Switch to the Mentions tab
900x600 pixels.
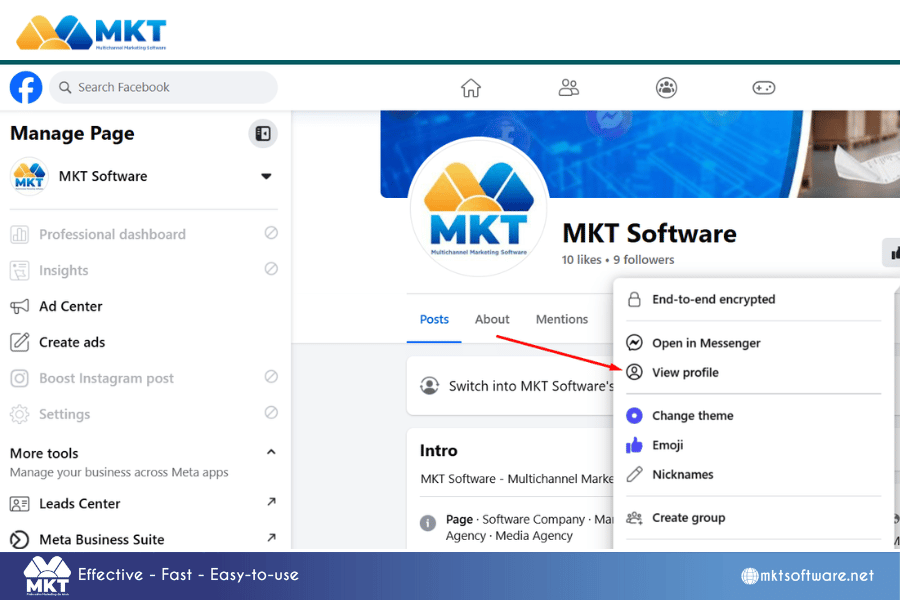coord(562,319)
